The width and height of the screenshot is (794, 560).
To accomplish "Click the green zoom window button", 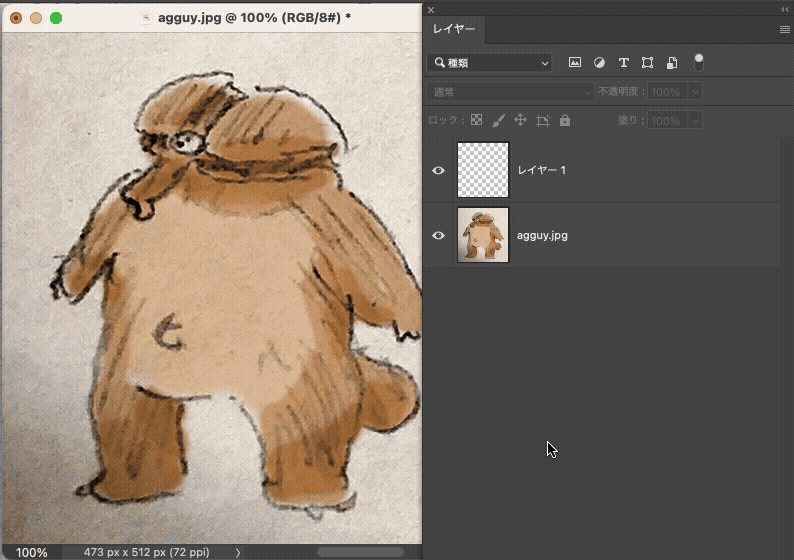I will point(56,18).
